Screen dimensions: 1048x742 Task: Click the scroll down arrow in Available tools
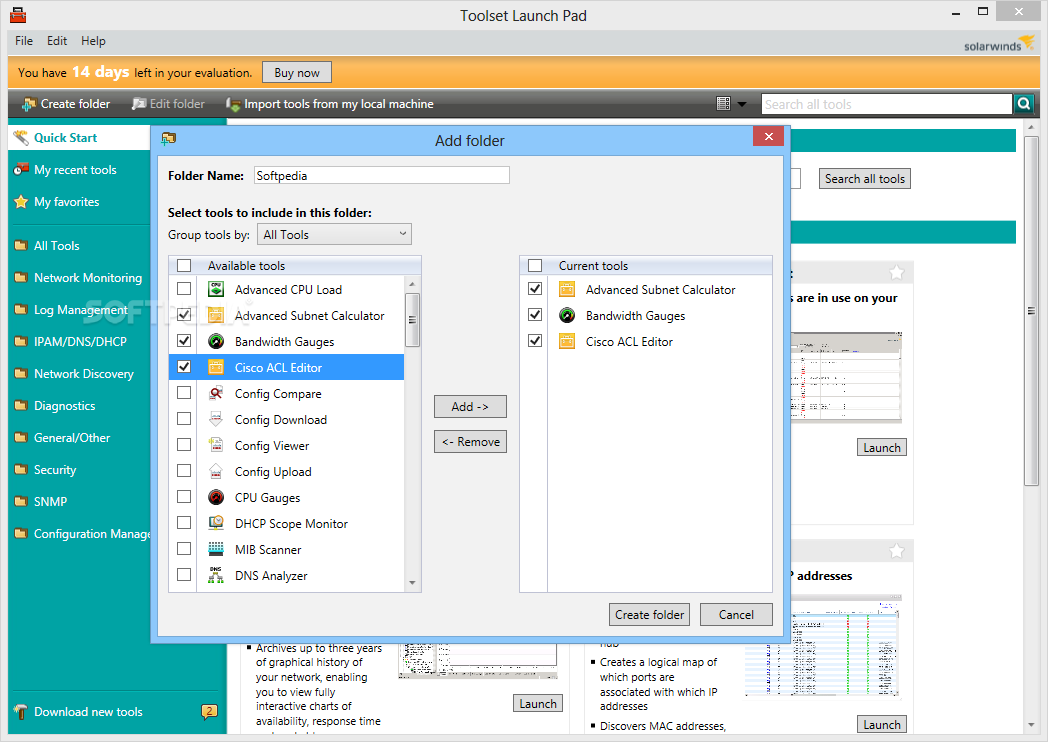(x=412, y=583)
